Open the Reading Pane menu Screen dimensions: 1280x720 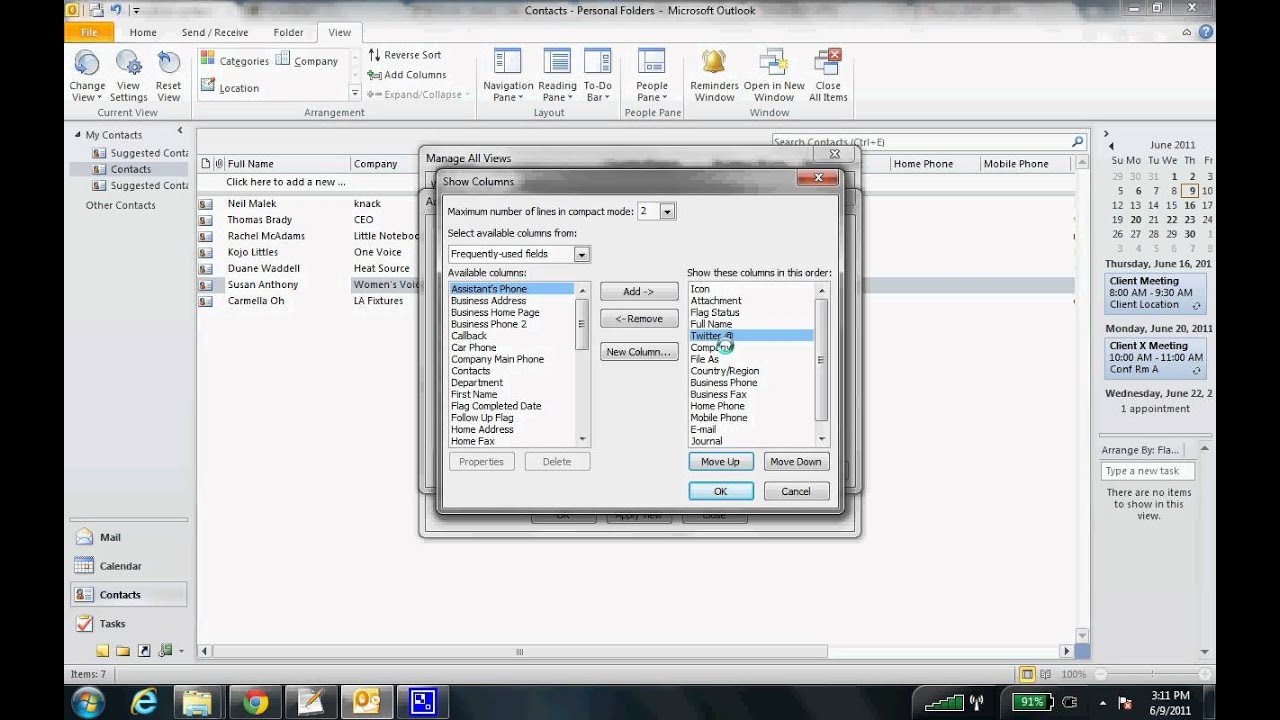[x=557, y=76]
